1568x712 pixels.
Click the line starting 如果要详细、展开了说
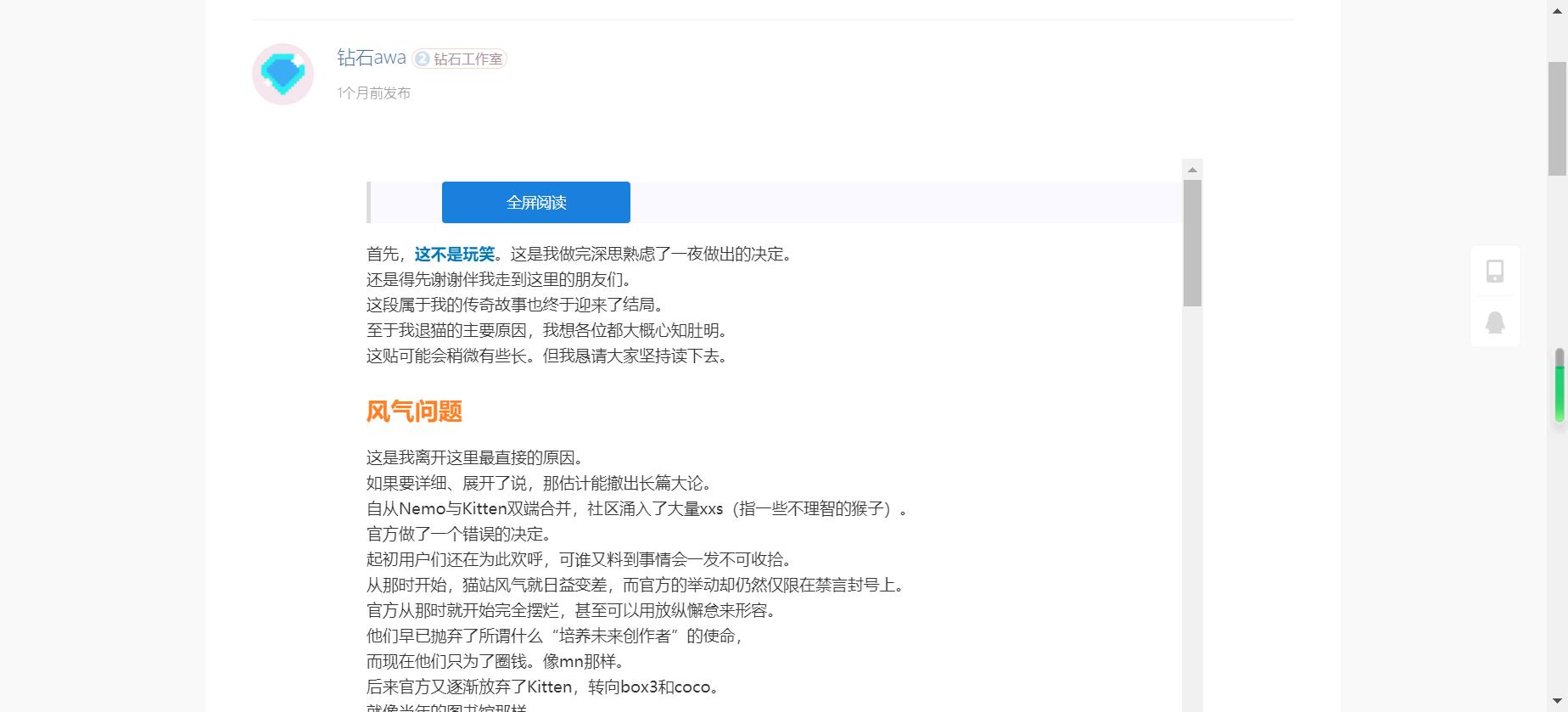click(x=540, y=483)
